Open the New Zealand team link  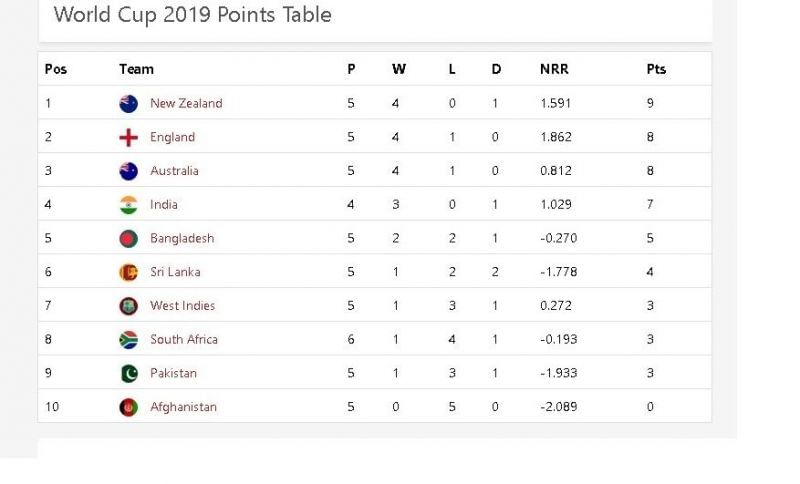point(186,103)
